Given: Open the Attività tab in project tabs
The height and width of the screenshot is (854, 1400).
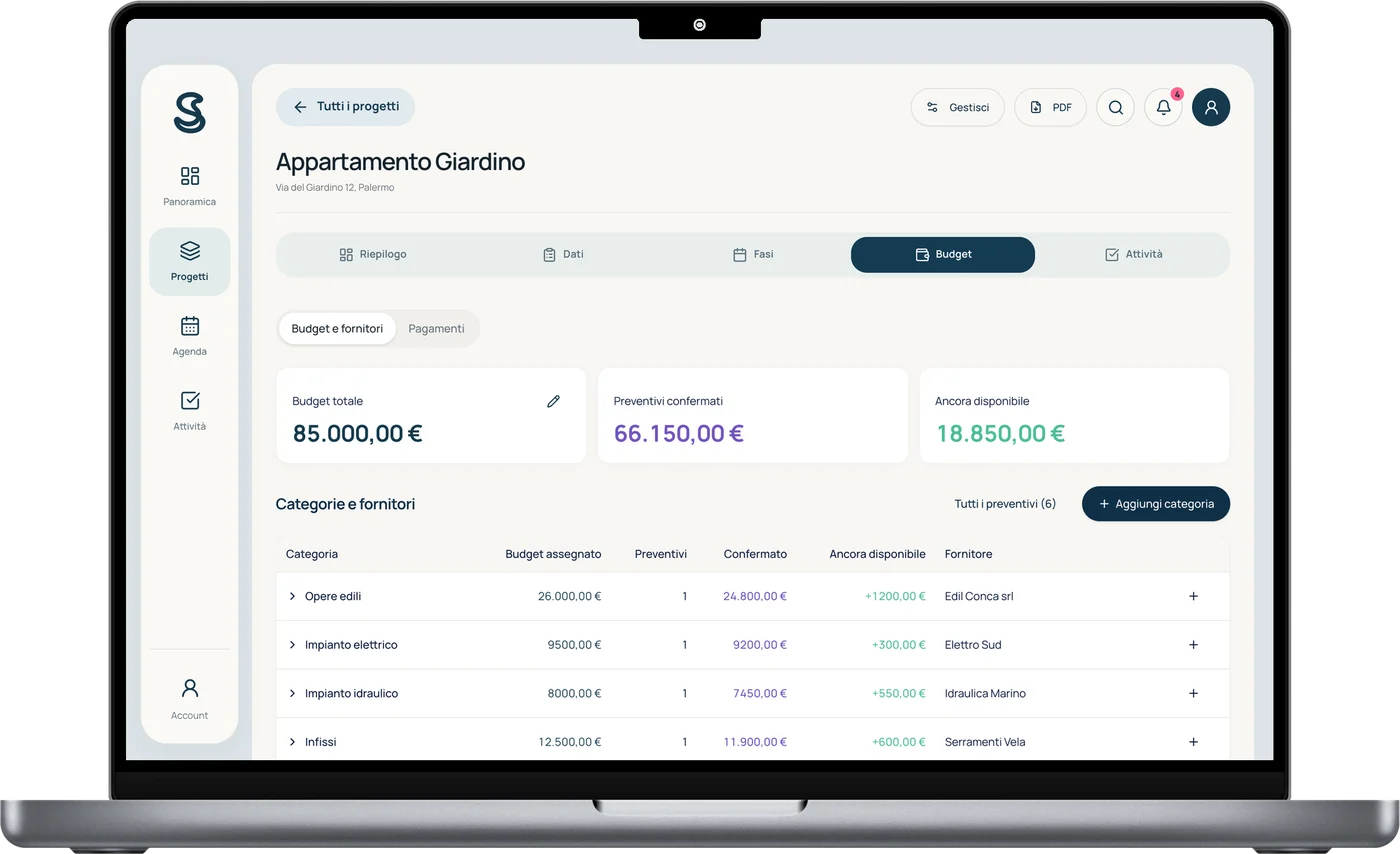Looking at the screenshot, I should pos(1133,255).
